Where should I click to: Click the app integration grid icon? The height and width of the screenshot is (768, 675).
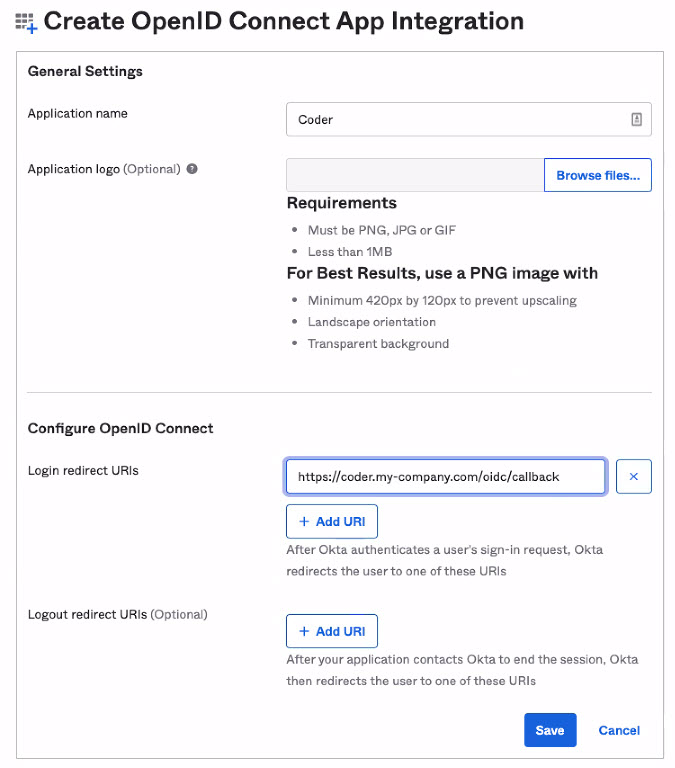(26, 23)
